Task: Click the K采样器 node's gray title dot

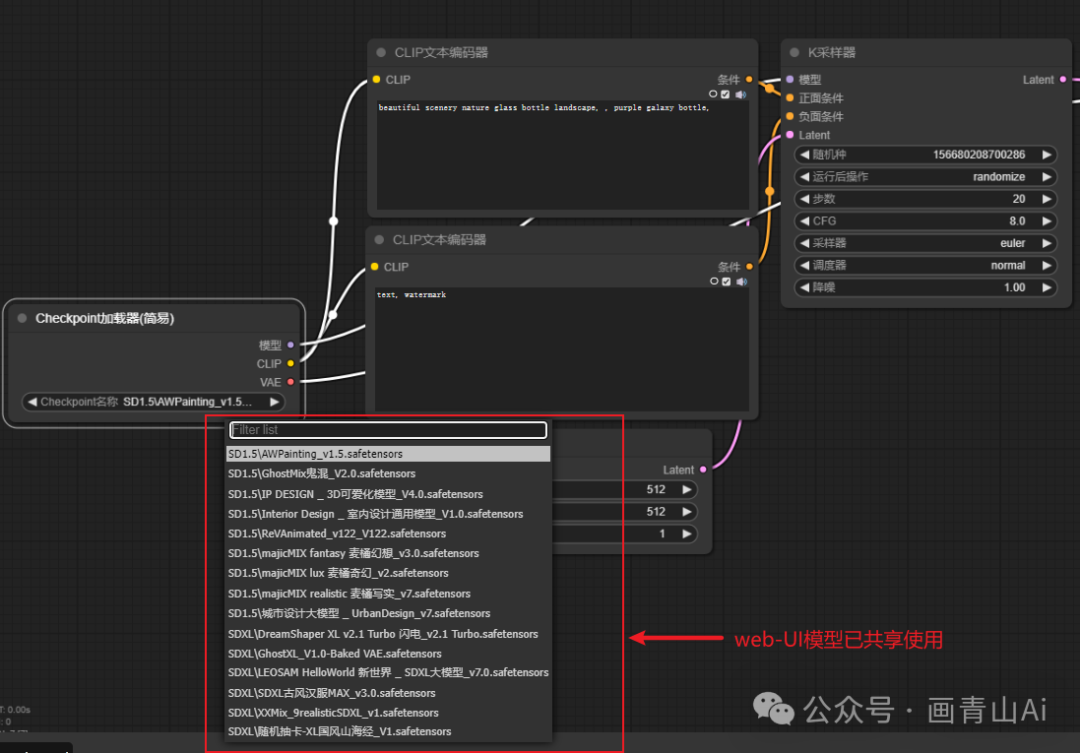Action: (794, 52)
